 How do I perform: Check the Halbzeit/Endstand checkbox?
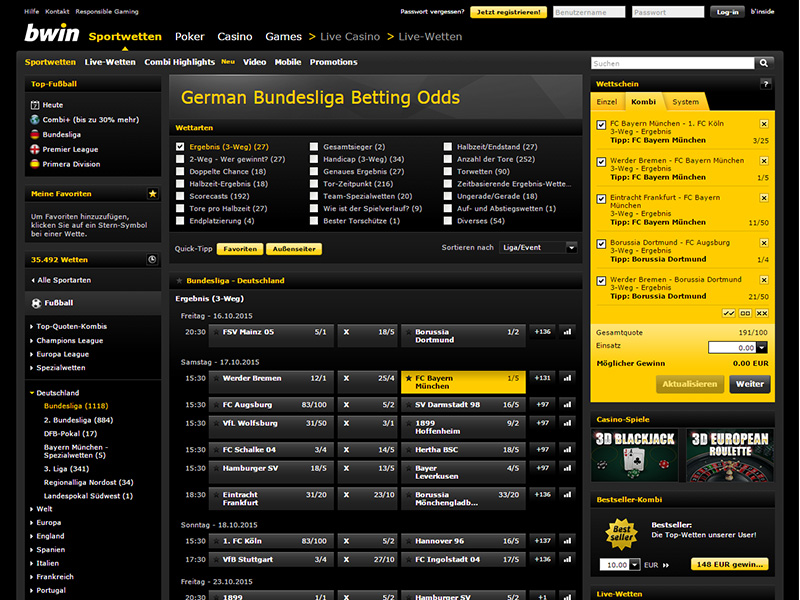click(447, 147)
